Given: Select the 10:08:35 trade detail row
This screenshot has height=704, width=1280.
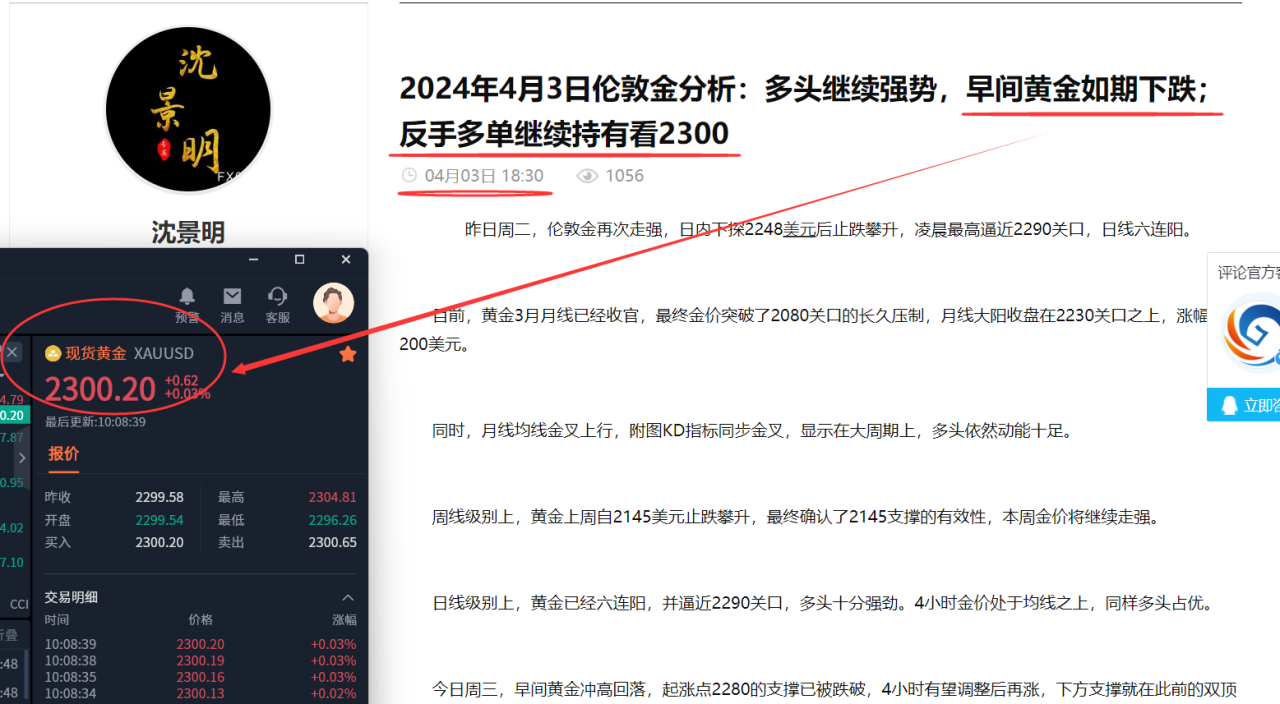Looking at the screenshot, I should 200,677.
